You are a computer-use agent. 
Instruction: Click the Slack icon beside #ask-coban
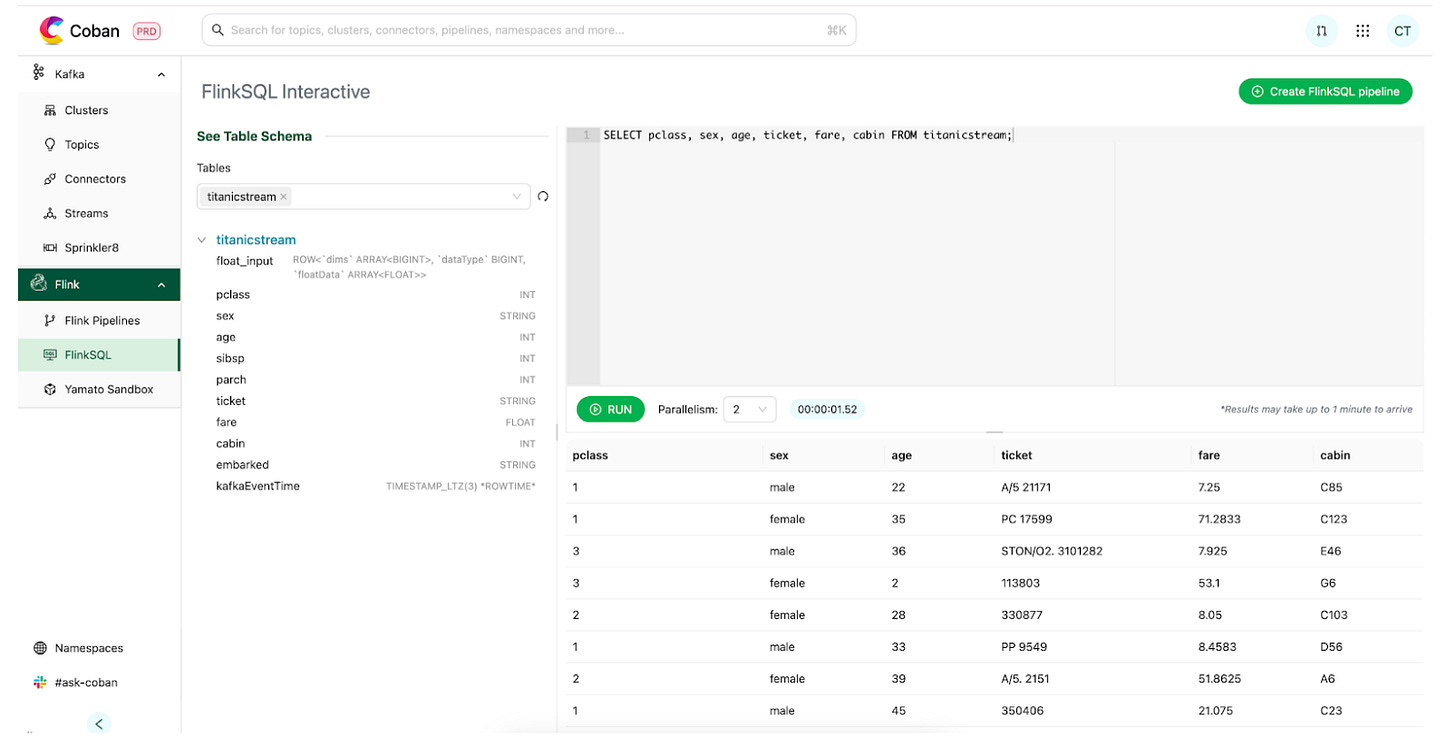tap(40, 682)
